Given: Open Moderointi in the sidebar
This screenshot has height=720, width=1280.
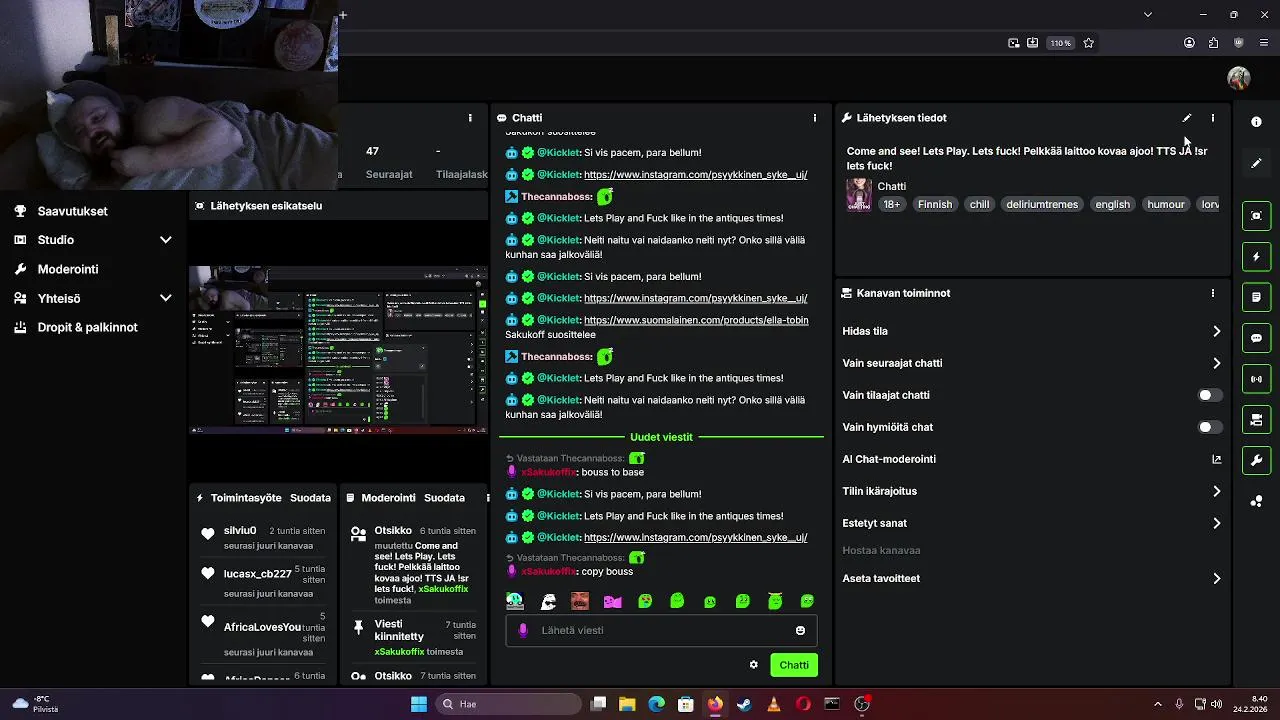Looking at the screenshot, I should coord(68,269).
